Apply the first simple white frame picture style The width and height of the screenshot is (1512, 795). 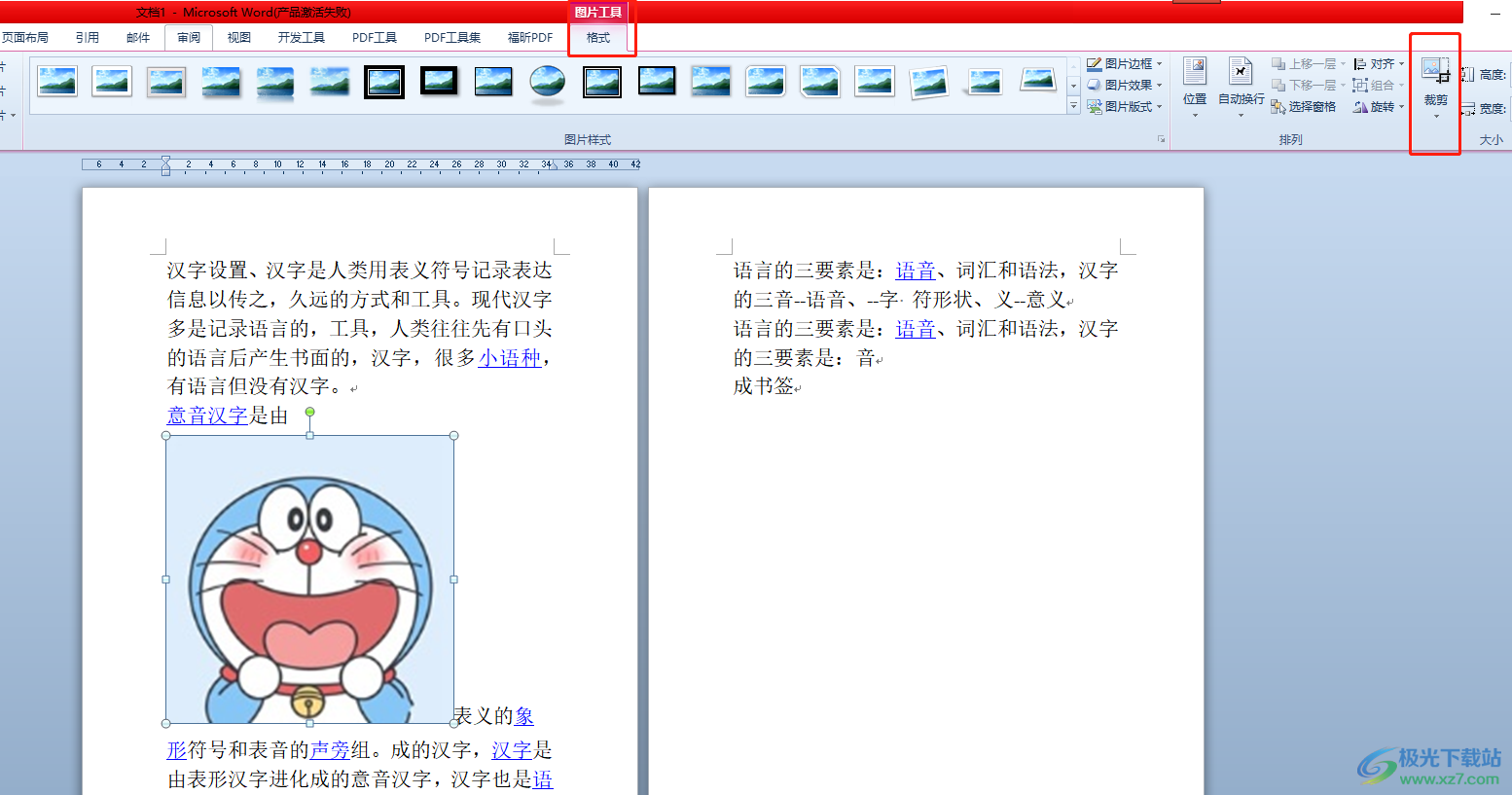coord(57,82)
